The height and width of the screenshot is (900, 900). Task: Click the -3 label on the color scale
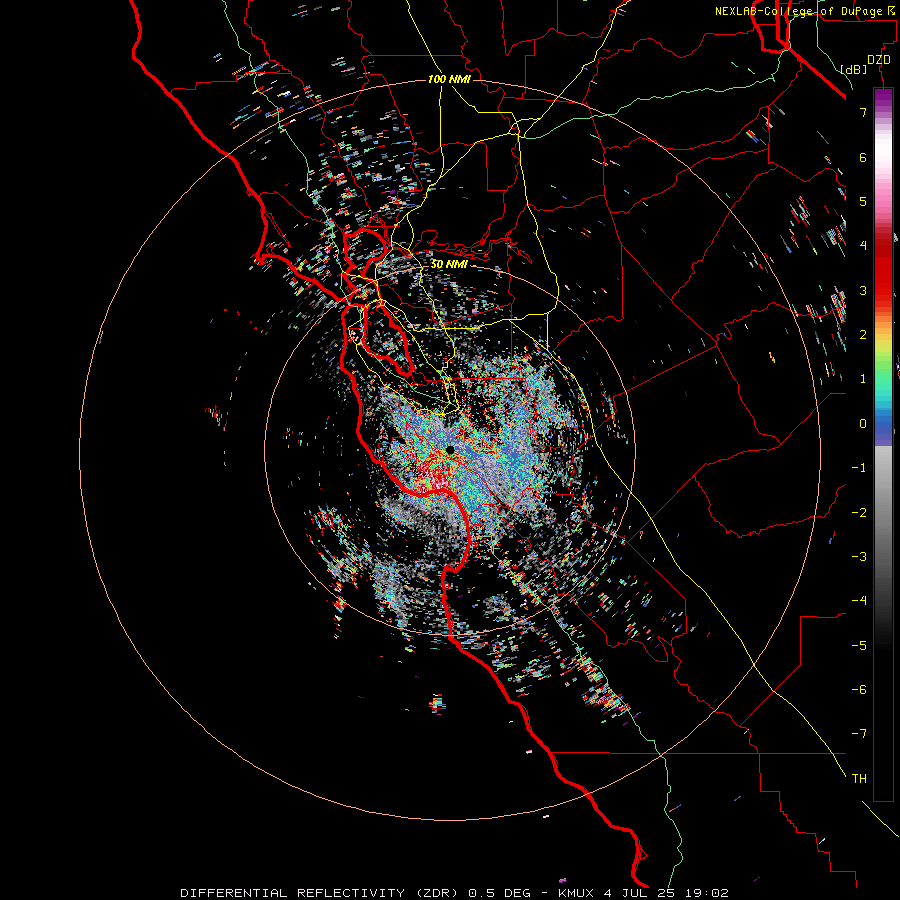pyautogui.click(x=859, y=556)
